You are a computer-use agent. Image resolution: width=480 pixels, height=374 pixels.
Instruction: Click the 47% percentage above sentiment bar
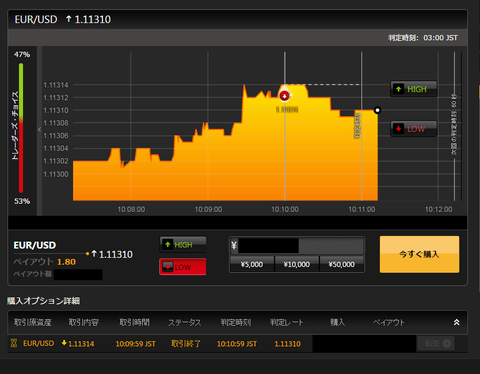point(22,54)
